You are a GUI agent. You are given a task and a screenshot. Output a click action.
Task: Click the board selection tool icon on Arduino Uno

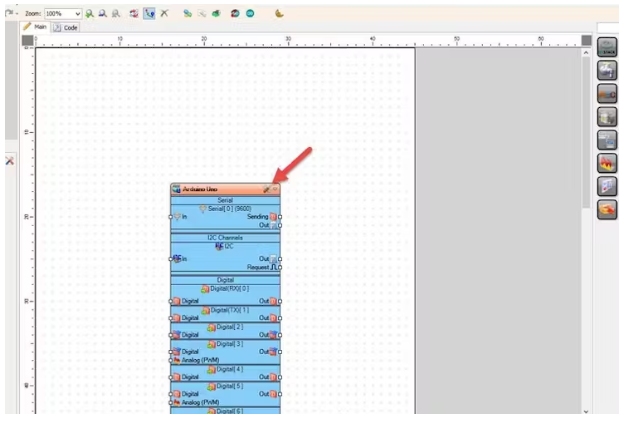point(266,188)
